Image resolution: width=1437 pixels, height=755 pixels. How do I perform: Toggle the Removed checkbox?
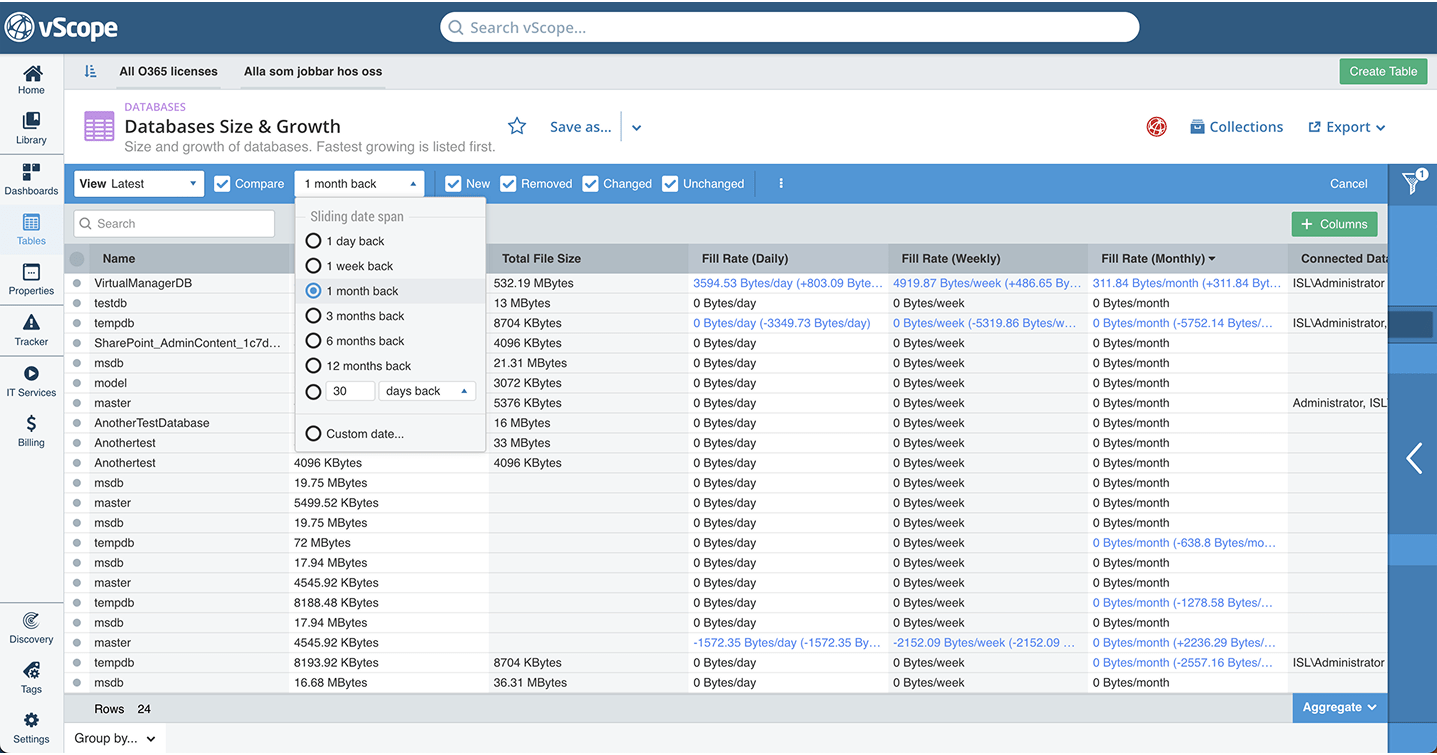coord(508,184)
